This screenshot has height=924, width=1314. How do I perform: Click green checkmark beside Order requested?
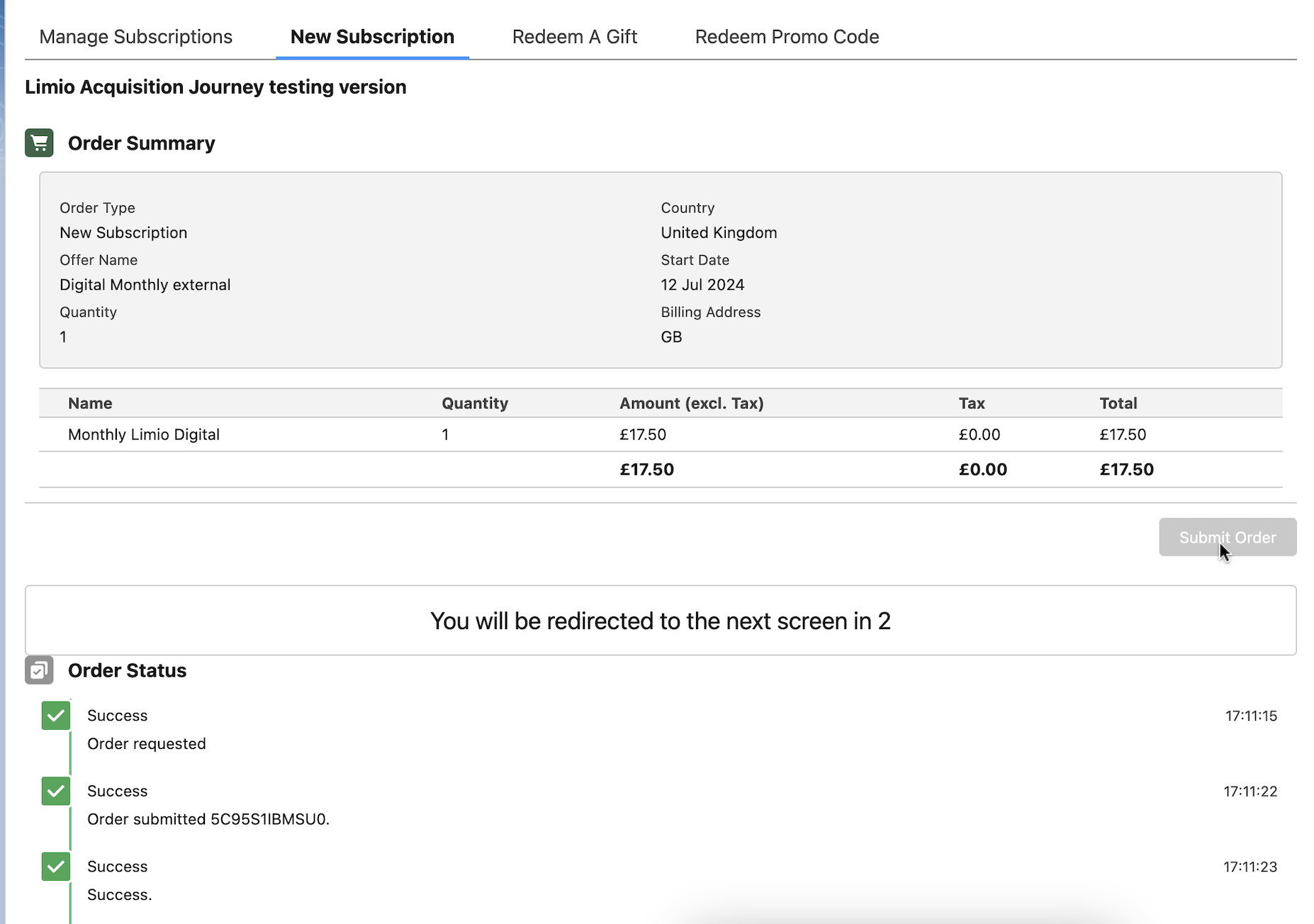tap(56, 716)
